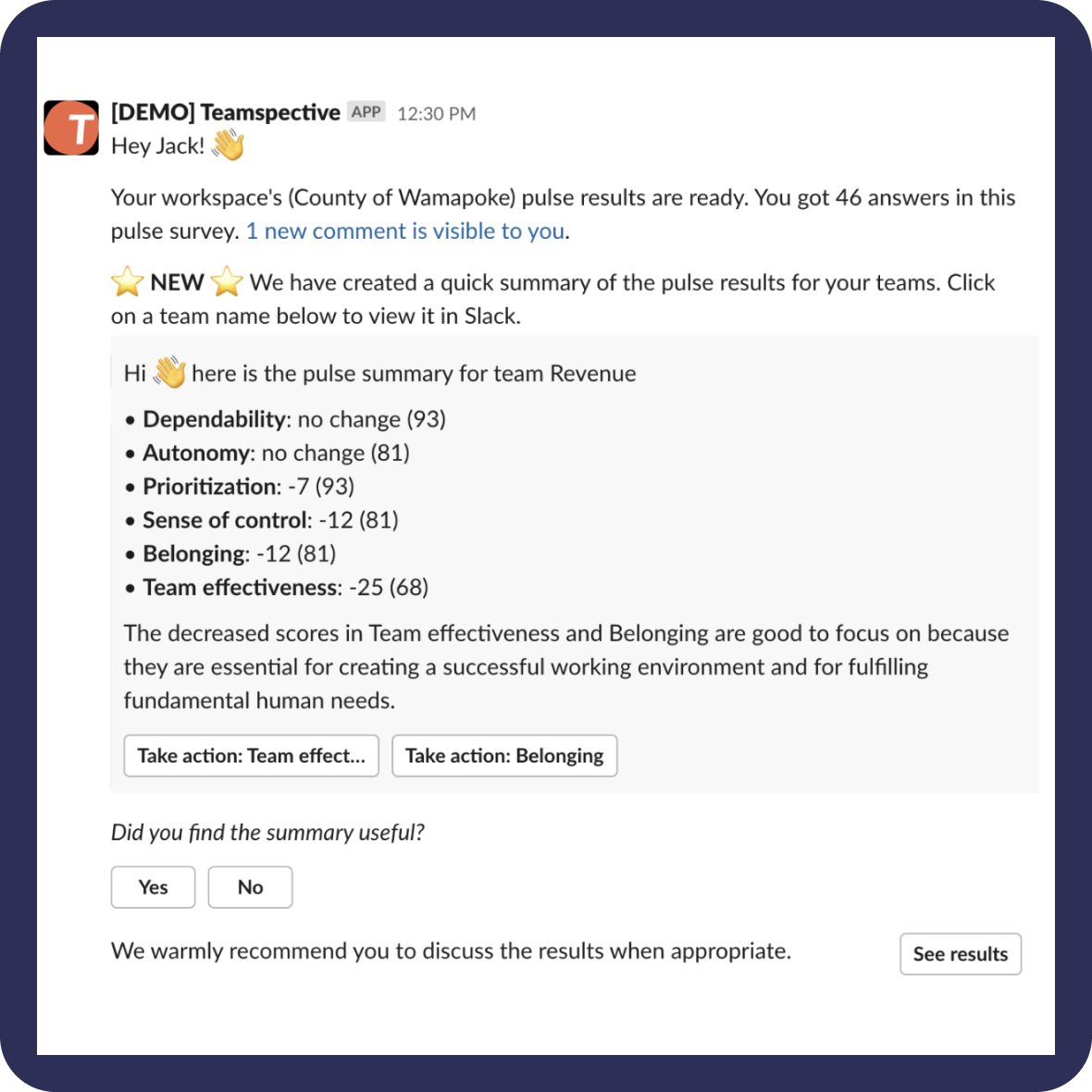
Task: Click the 12:30 PM timestamp
Action: [435, 112]
